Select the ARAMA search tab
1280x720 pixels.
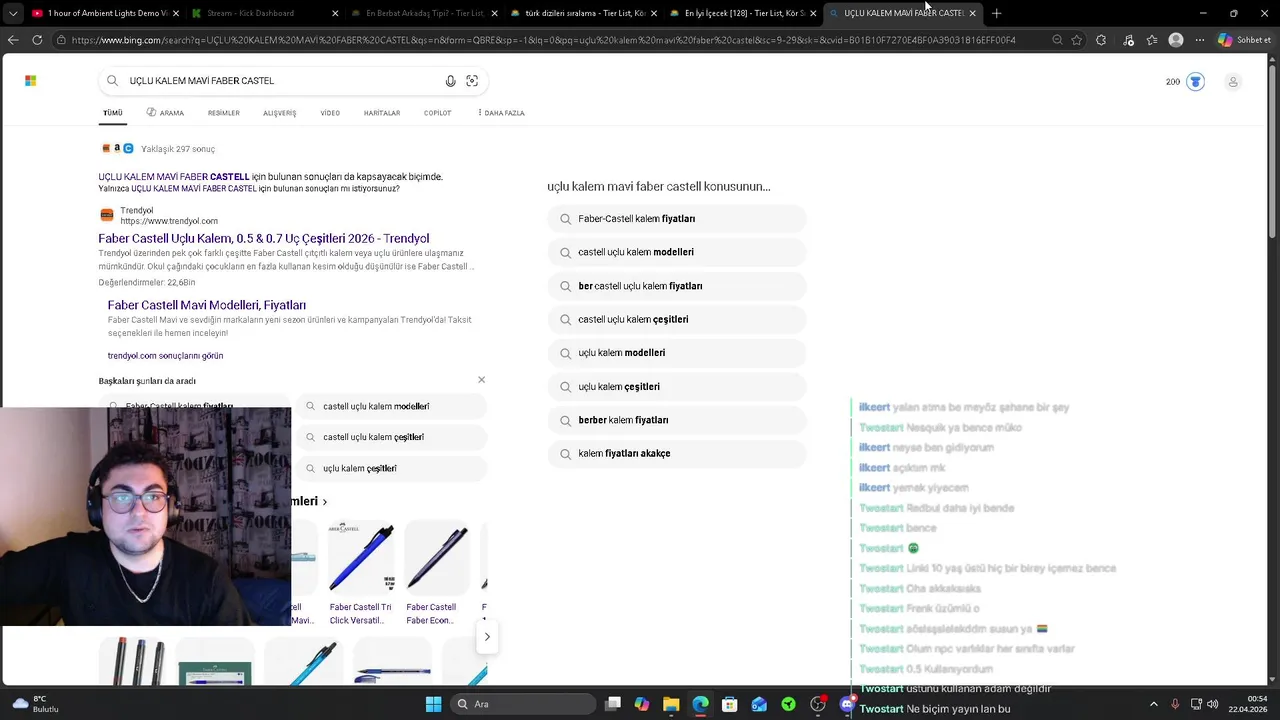click(x=165, y=113)
